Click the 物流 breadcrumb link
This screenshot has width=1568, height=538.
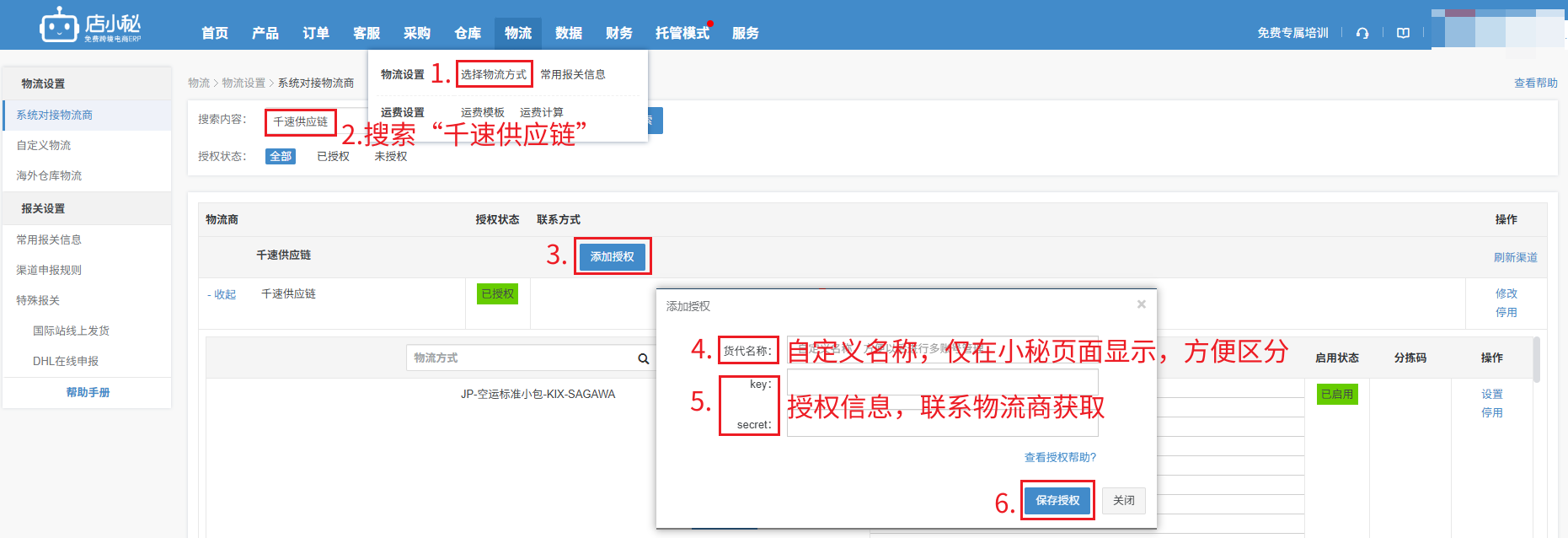(199, 83)
